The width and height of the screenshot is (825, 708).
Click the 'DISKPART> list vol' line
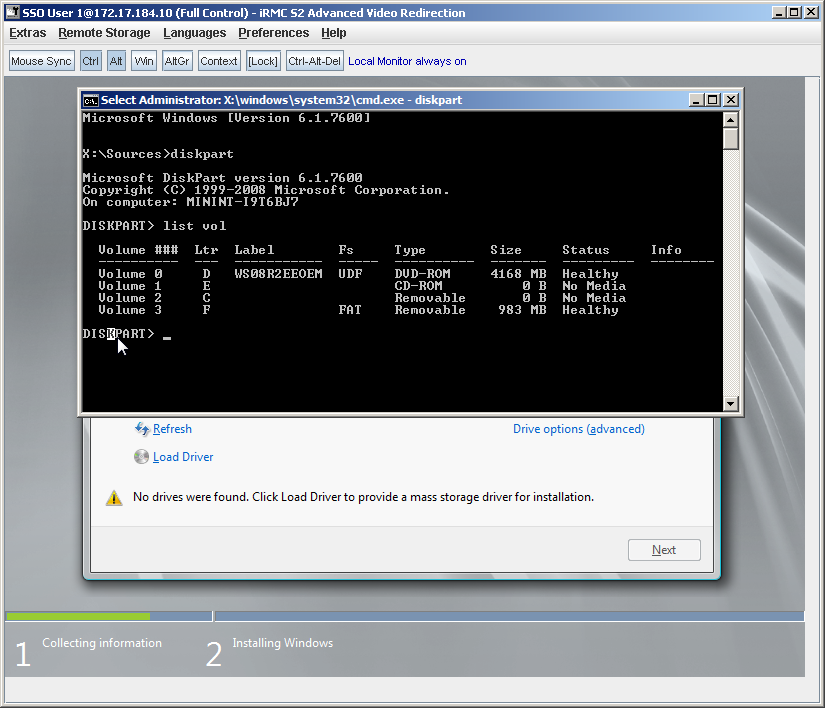[x=155, y=226]
